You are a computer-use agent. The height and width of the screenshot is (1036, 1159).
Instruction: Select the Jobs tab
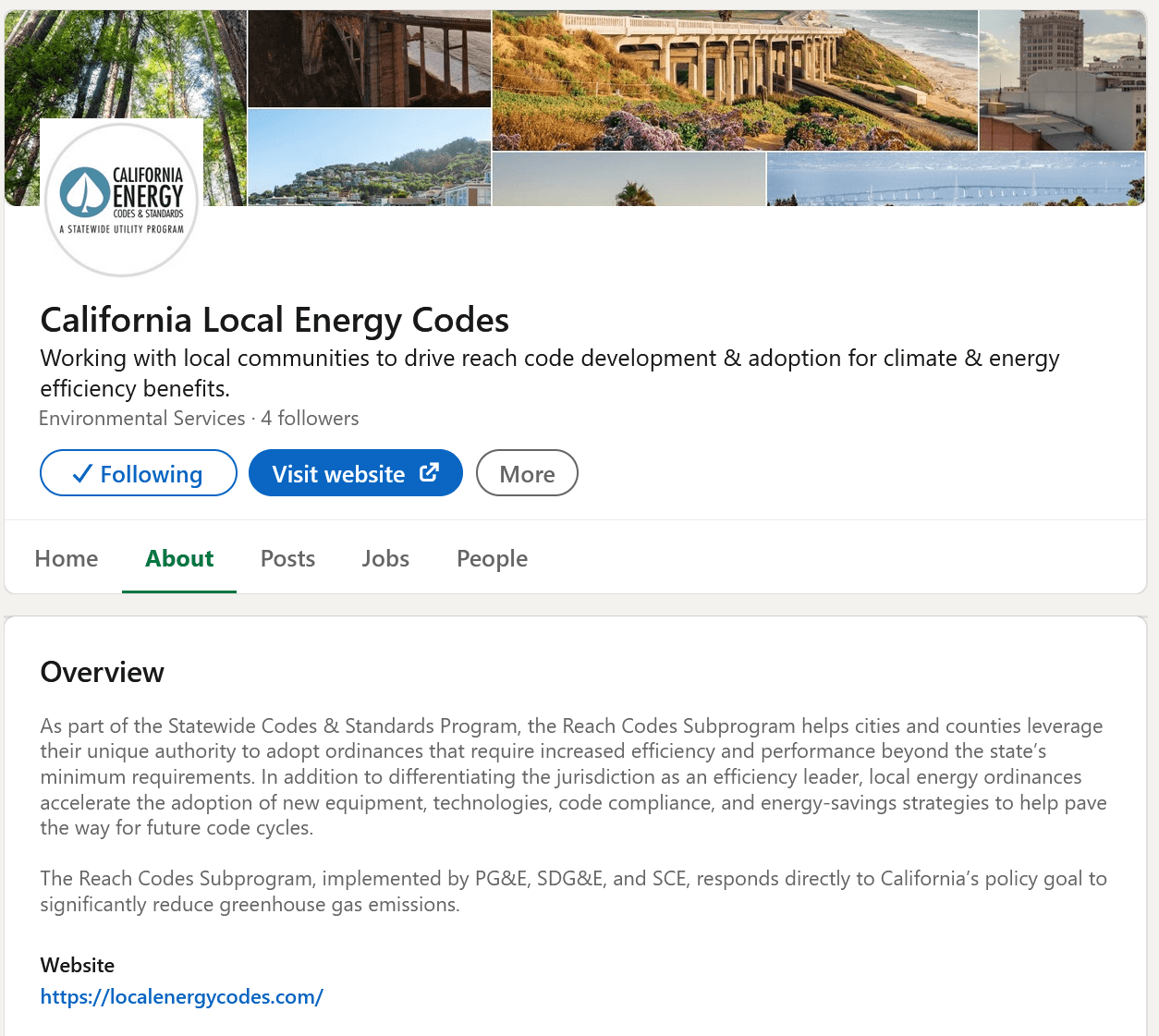(385, 558)
